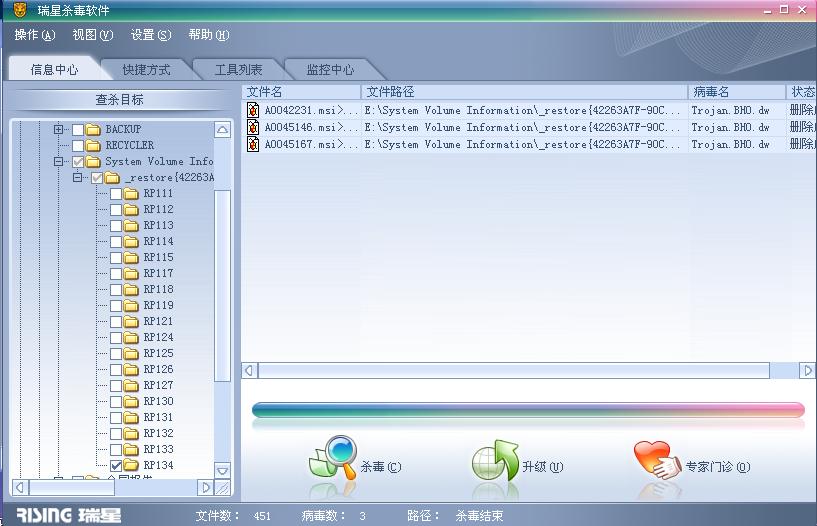This screenshot has height=526, width=817.
Task: Check the RP127 checkbox
Action: [x=116, y=386]
